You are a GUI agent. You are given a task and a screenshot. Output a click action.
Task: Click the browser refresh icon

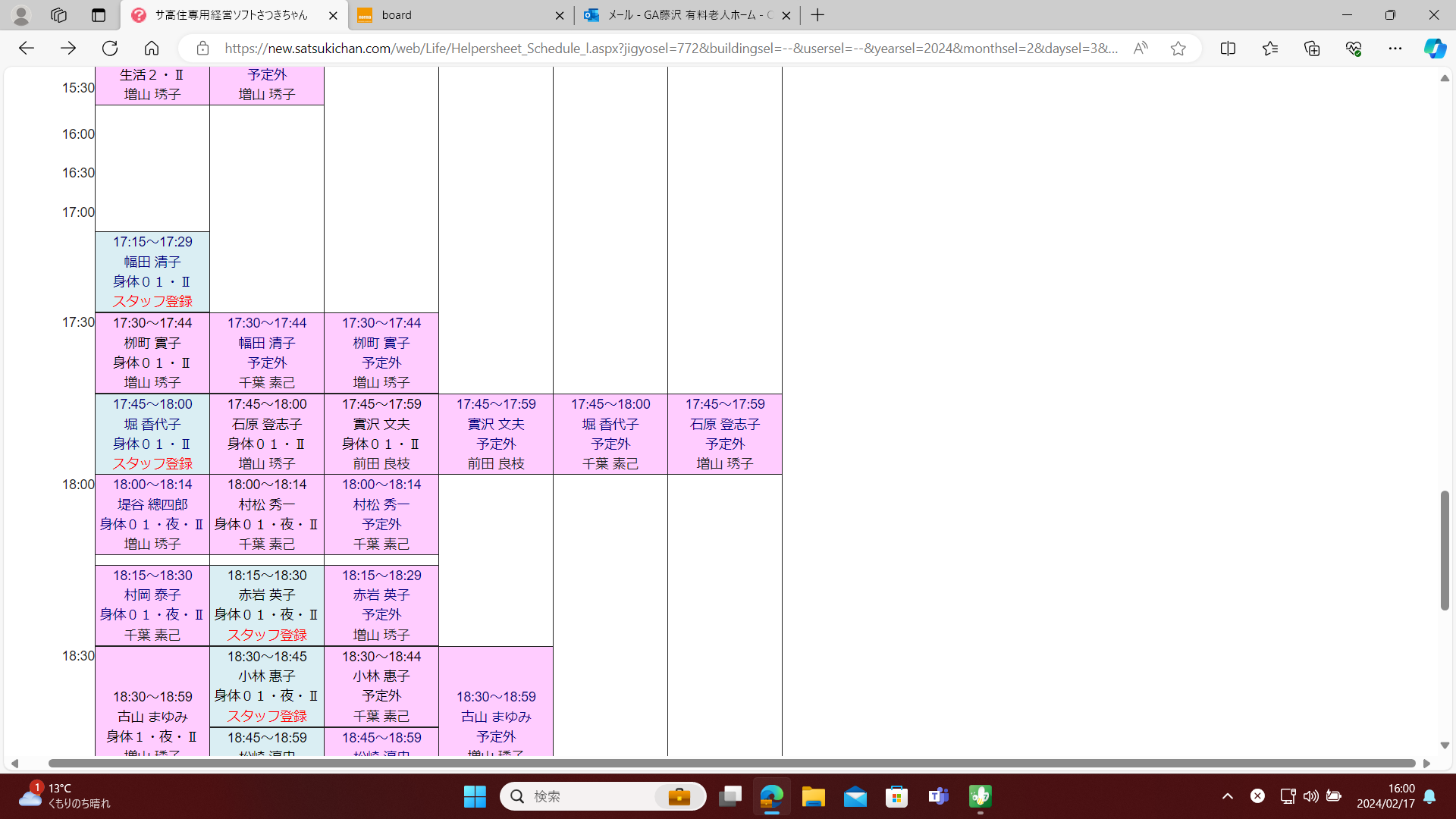[x=110, y=49]
